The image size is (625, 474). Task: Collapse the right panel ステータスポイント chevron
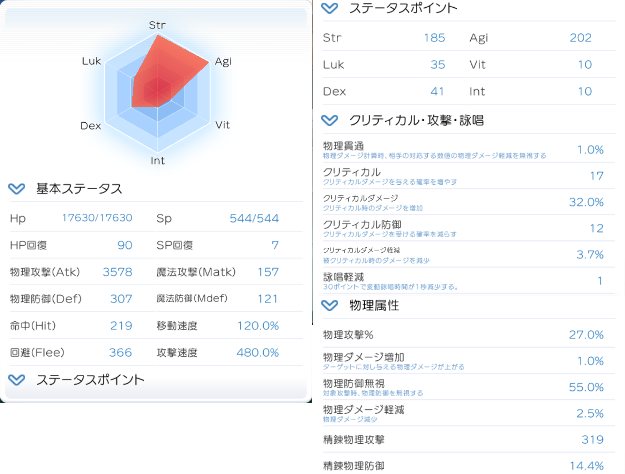330,8
